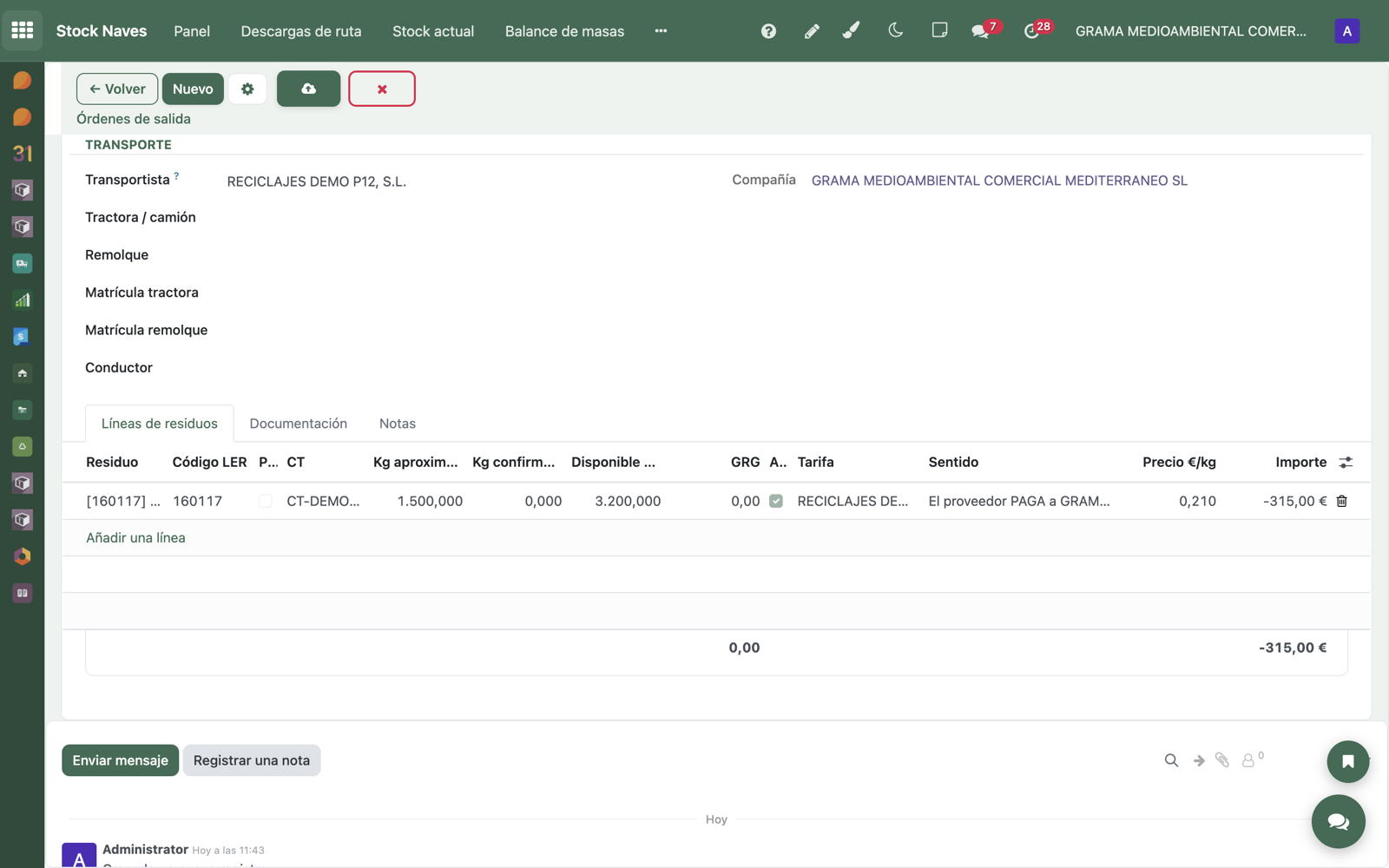The width and height of the screenshot is (1389, 868).
Task: Search chatter messages with magnifier icon
Action: pos(1171,760)
